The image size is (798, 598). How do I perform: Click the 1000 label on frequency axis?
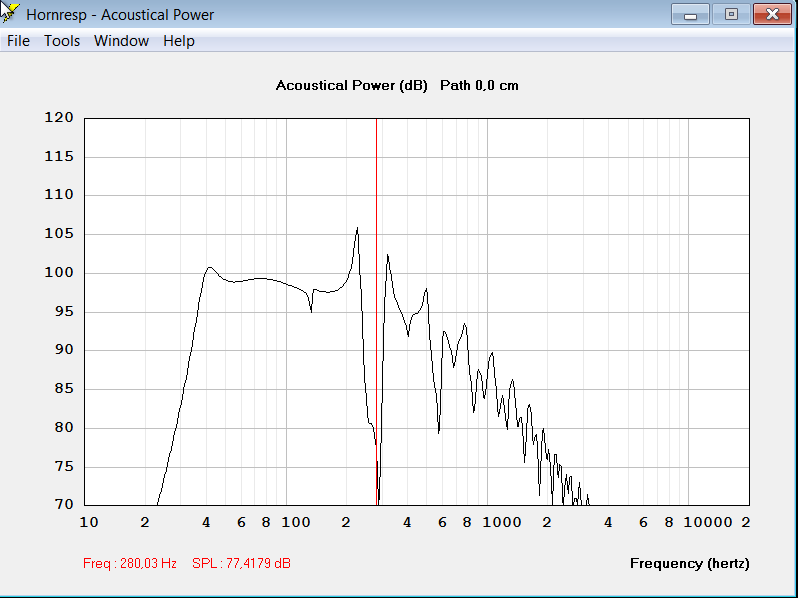tap(502, 522)
